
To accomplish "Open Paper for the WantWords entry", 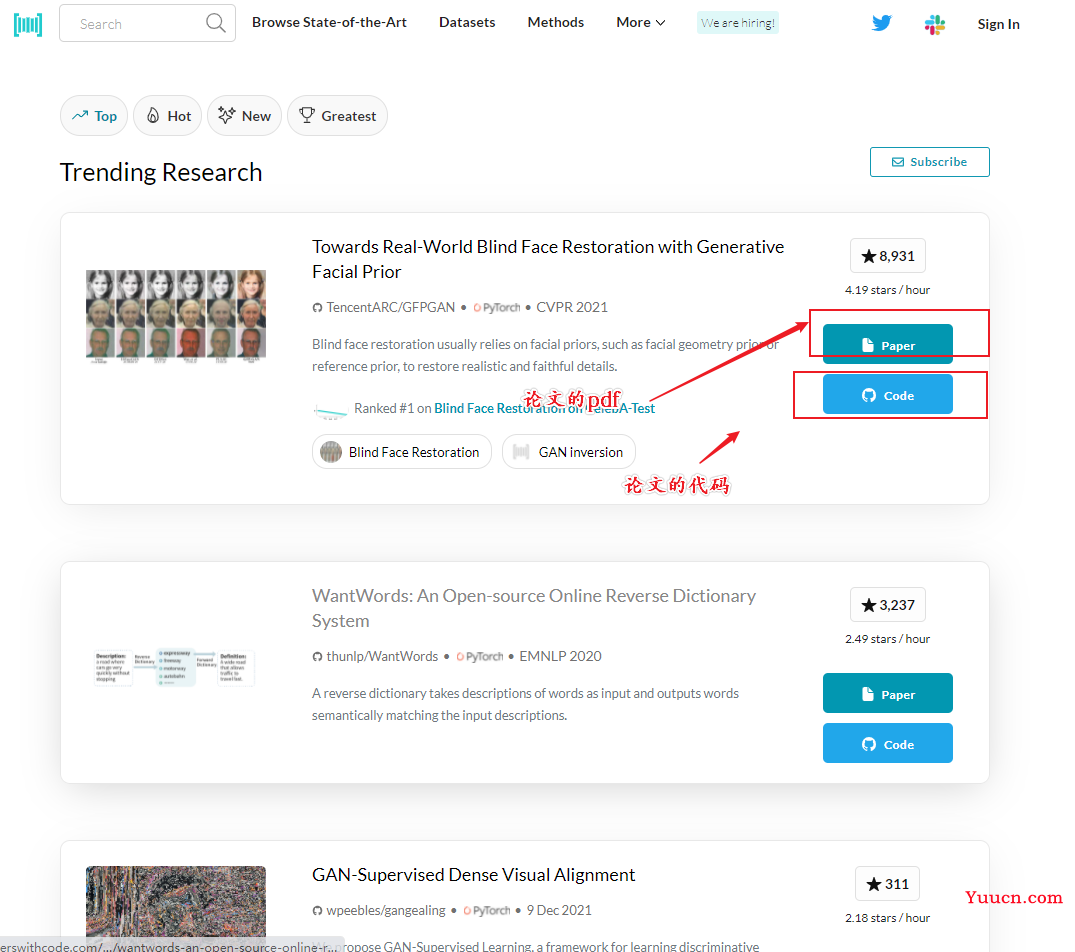I will click(888, 693).
